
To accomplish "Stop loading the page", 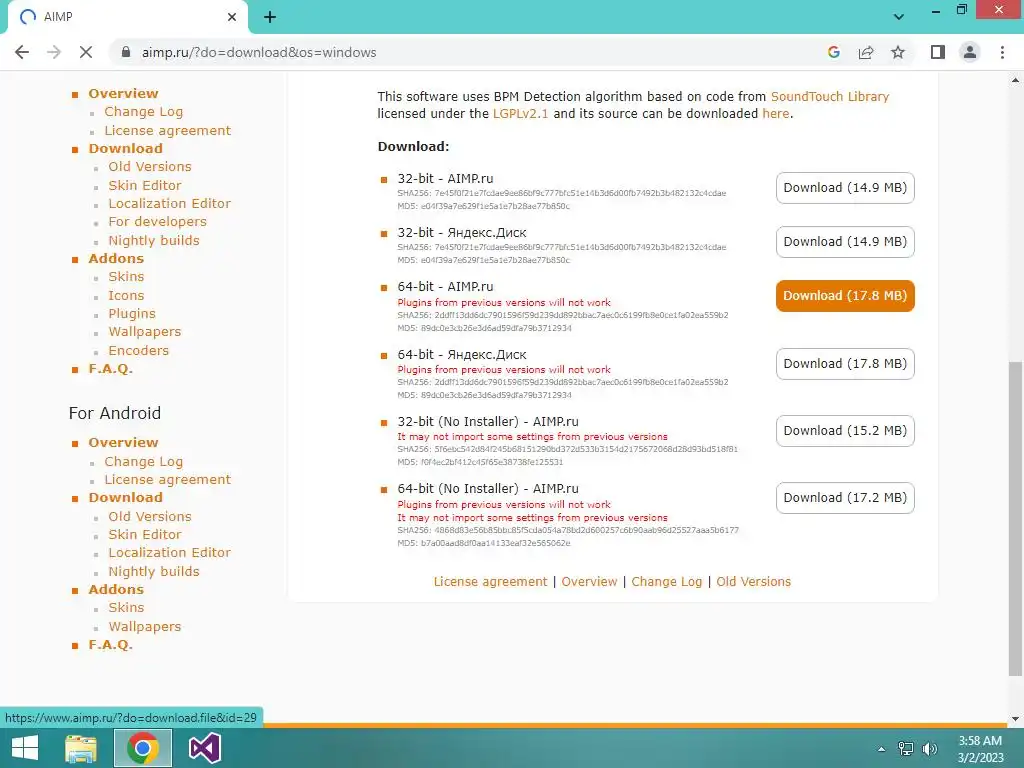I will tap(86, 52).
